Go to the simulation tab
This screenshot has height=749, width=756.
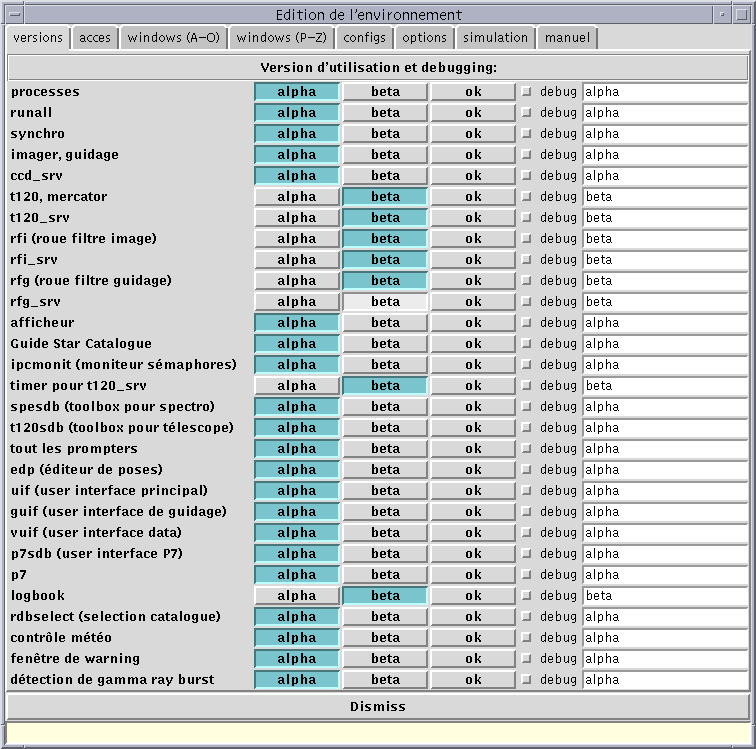[495, 38]
